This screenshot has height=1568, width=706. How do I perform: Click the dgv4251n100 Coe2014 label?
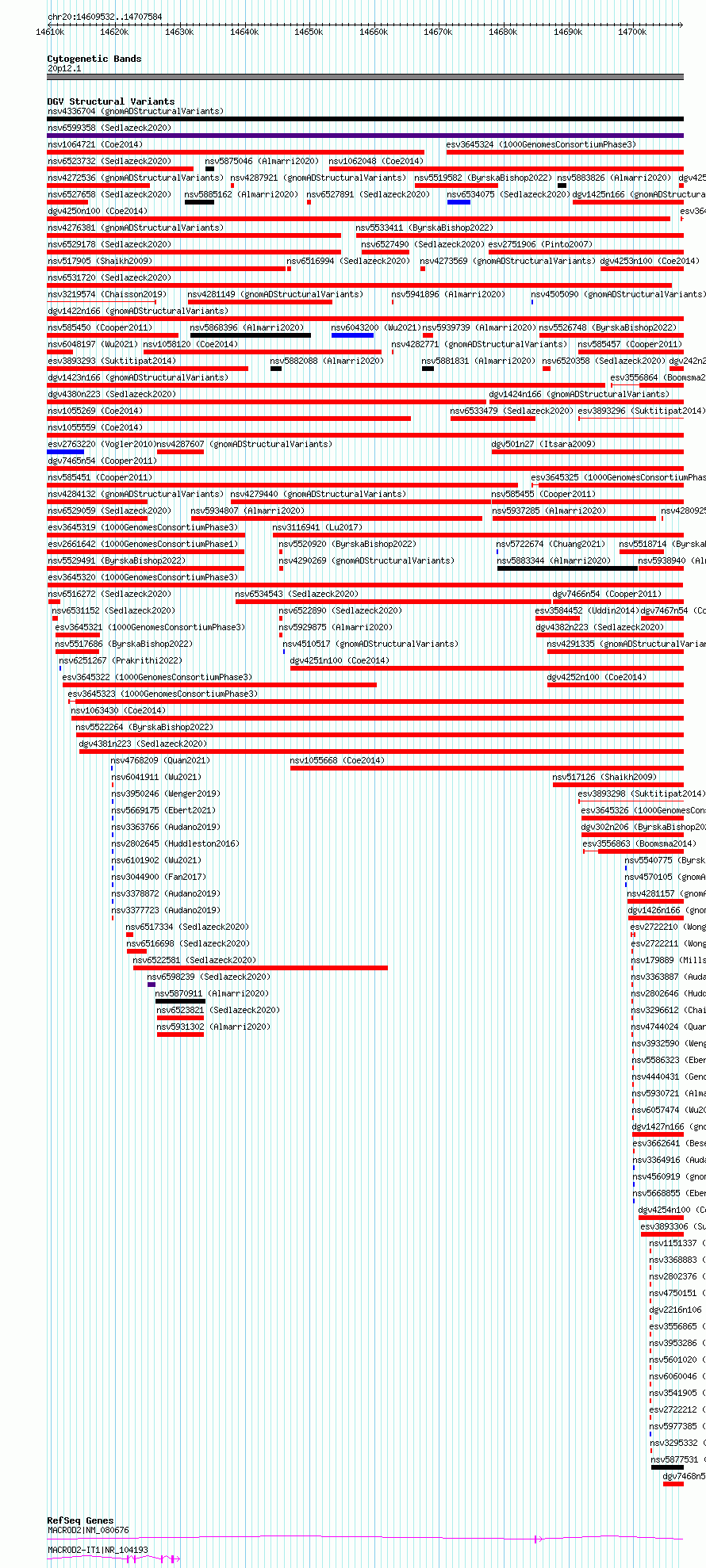coord(340,660)
